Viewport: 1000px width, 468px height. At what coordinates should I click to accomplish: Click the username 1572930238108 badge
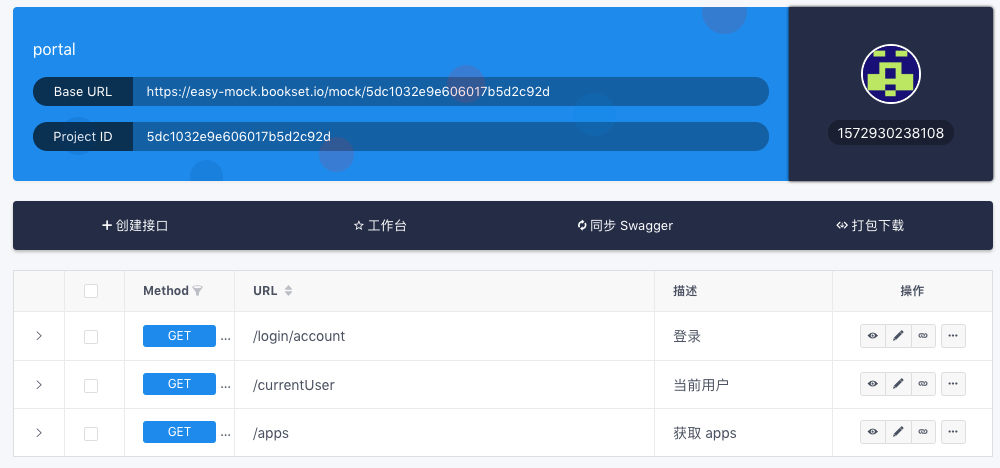[x=890, y=133]
